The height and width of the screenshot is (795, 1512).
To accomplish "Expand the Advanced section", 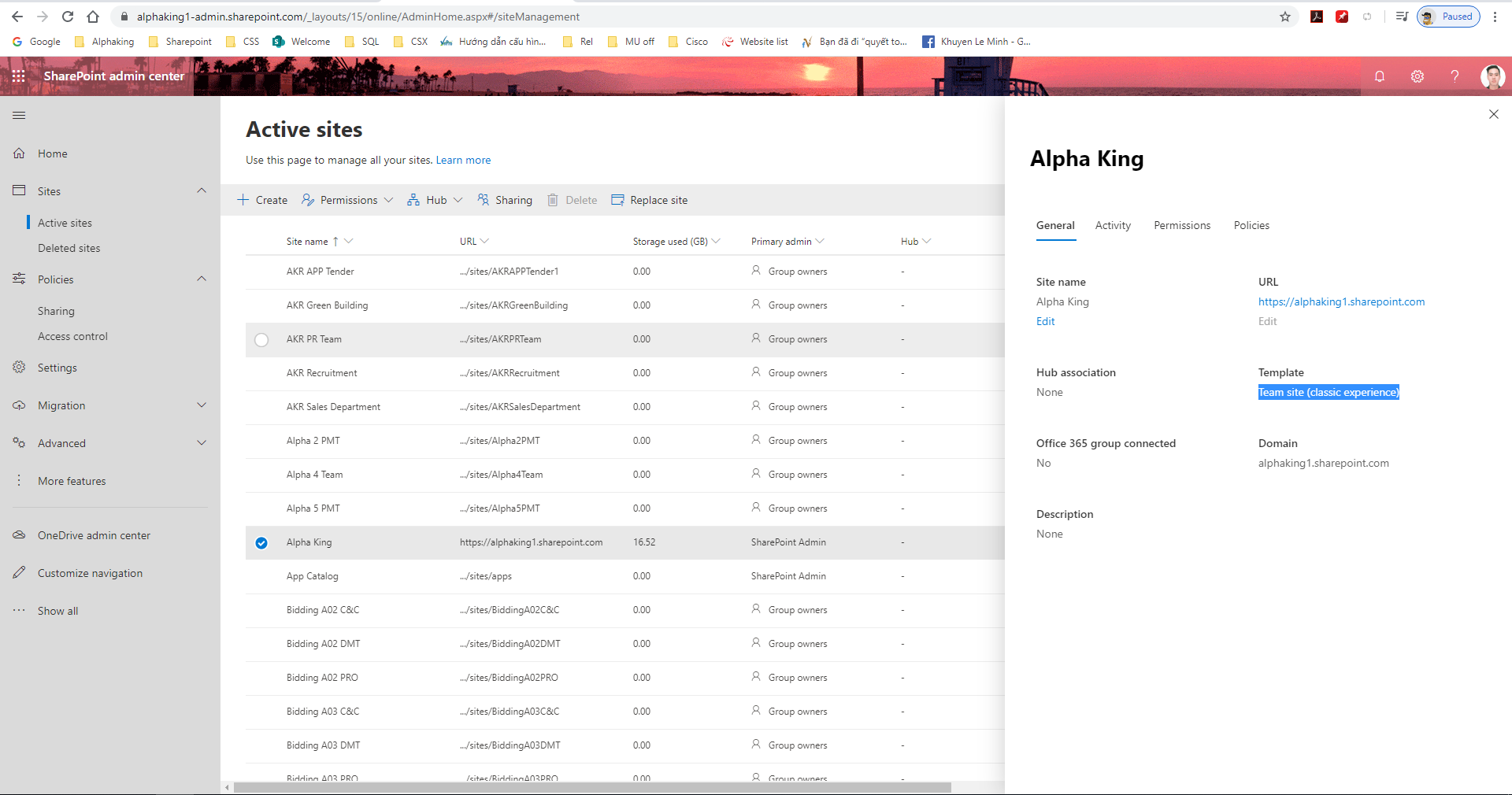I will click(202, 442).
